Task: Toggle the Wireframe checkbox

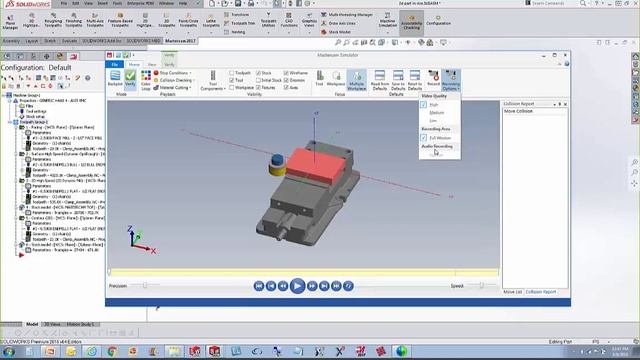Action: (x=286, y=73)
